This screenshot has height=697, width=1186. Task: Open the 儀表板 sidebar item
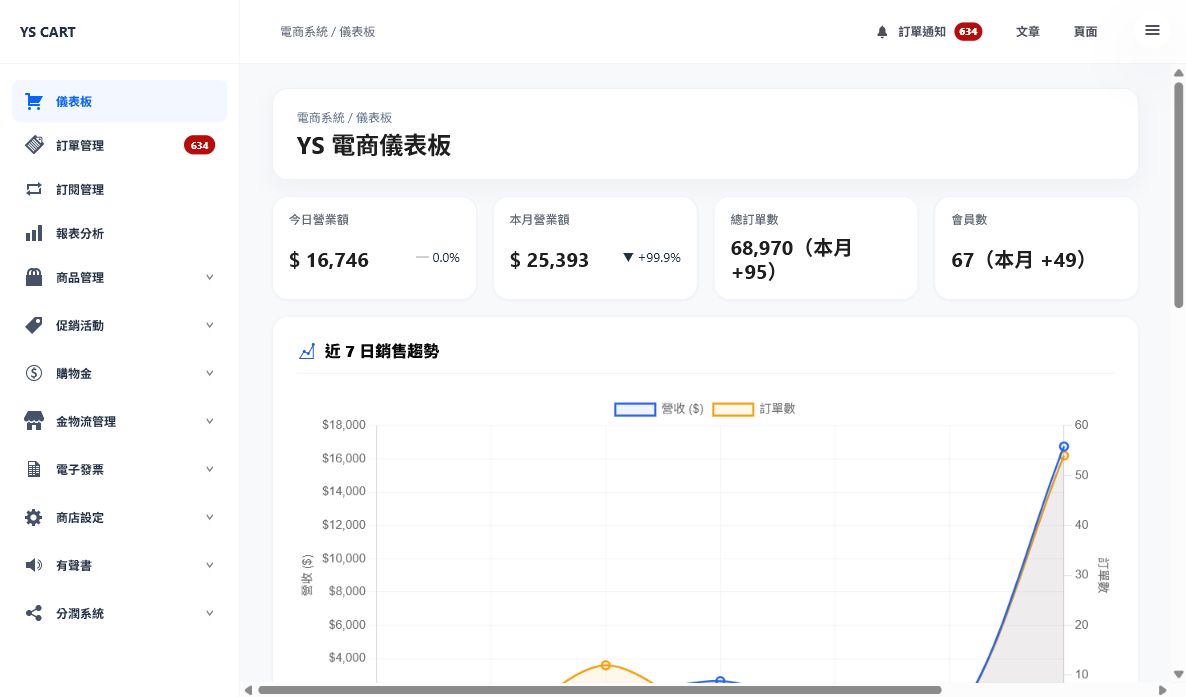click(120, 101)
